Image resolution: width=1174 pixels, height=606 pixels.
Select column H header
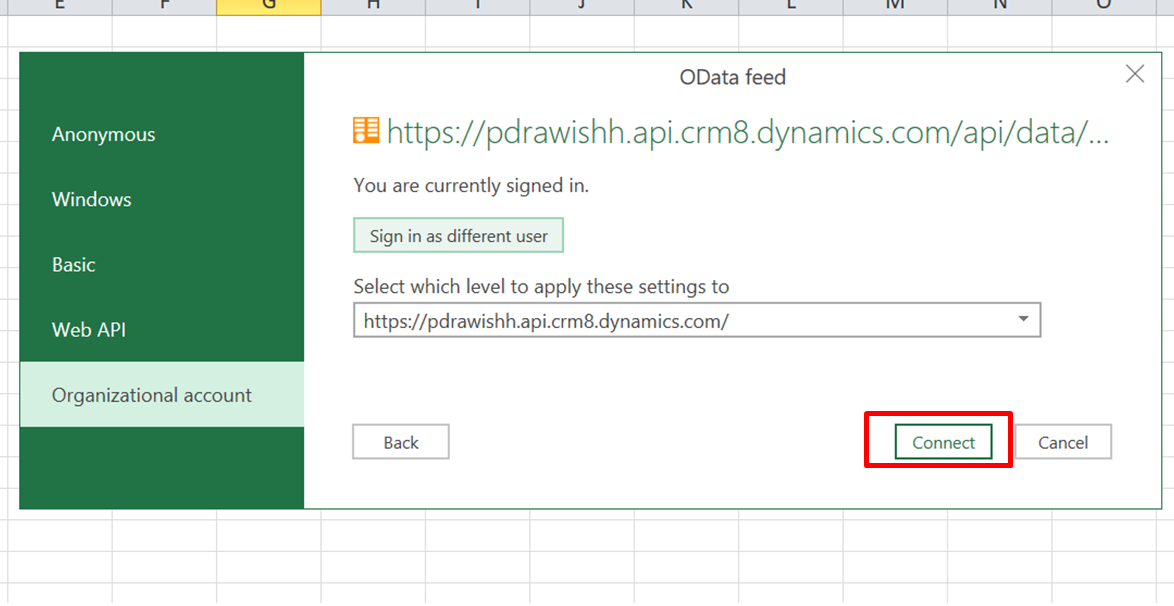[x=373, y=6]
